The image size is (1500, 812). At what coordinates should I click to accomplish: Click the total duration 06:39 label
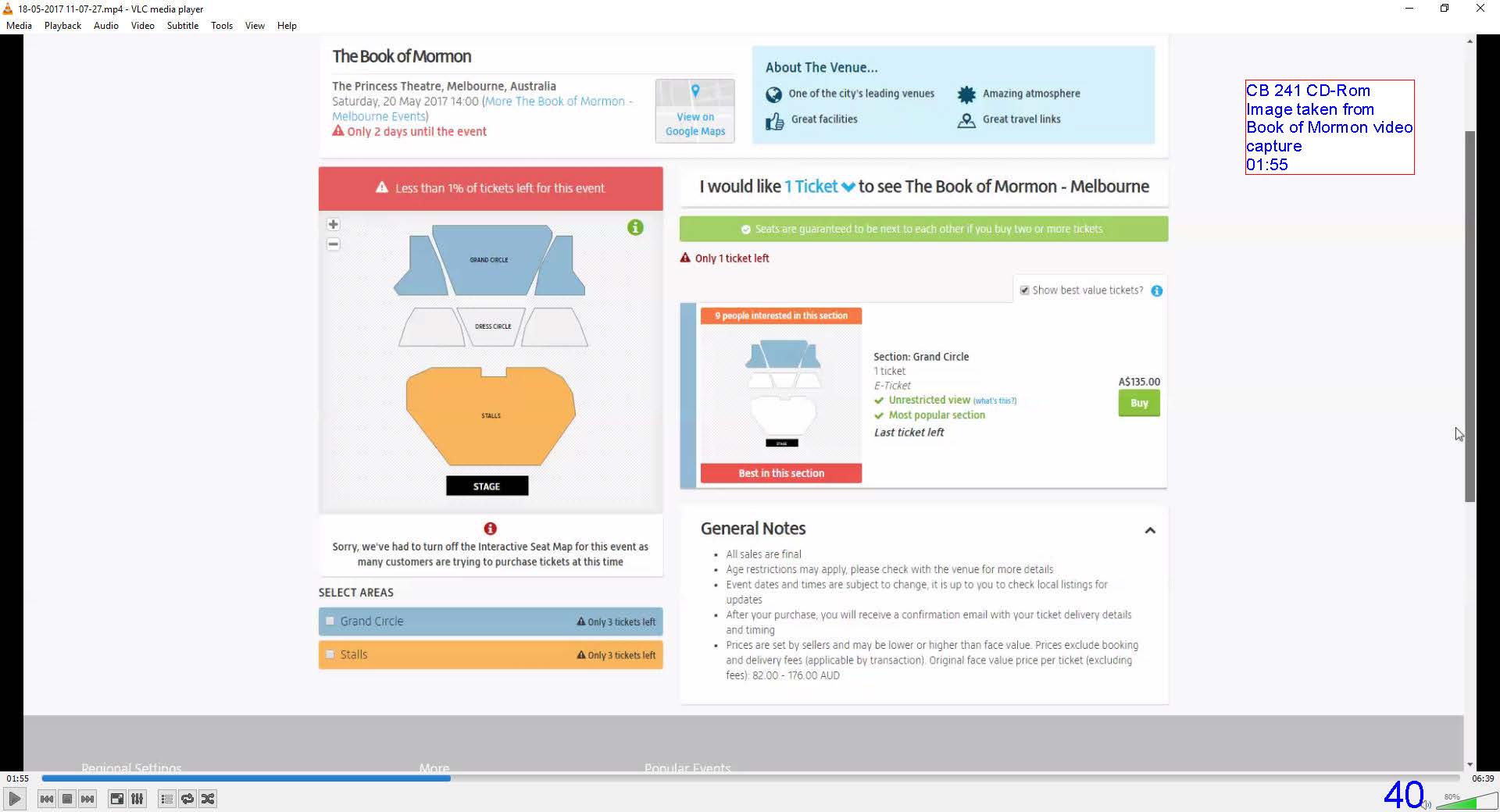tap(1483, 778)
